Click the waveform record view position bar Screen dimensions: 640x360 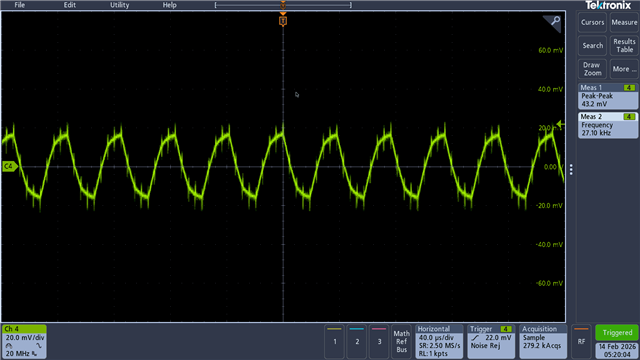(x=283, y=5)
